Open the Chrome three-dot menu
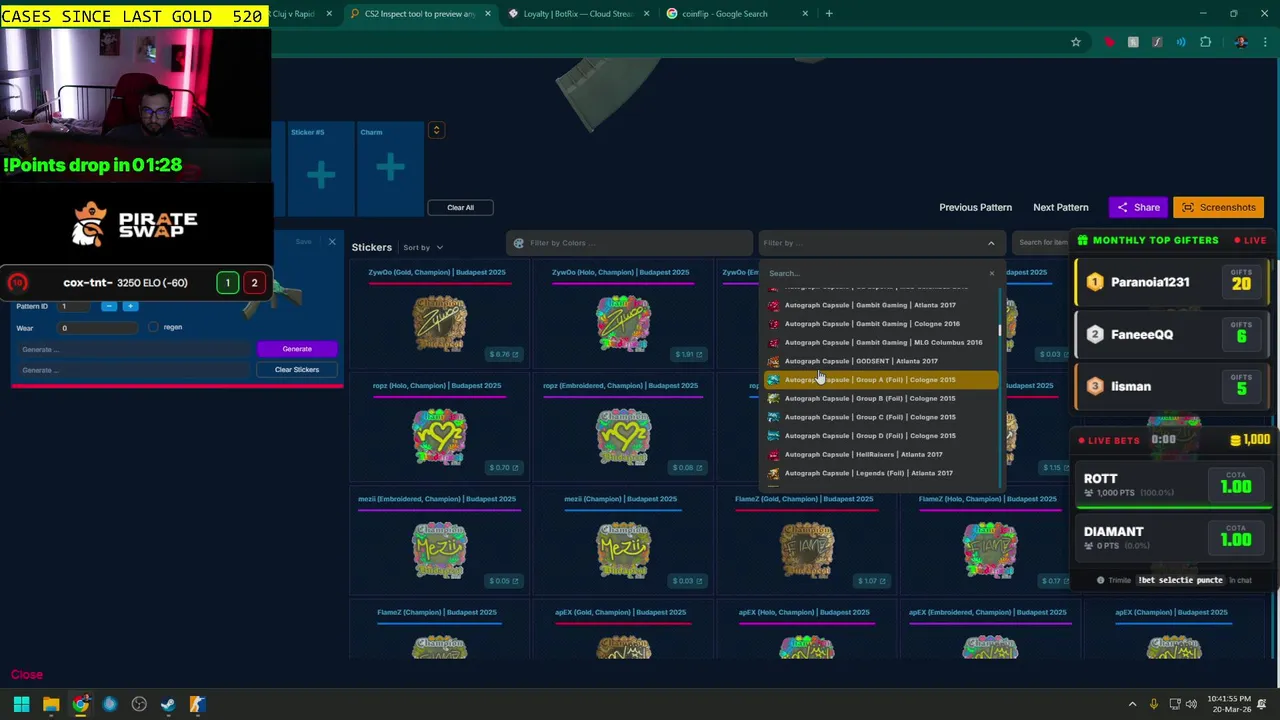Image resolution: width=1280 pixels, height=720 pixels. tap(1264, 42)
